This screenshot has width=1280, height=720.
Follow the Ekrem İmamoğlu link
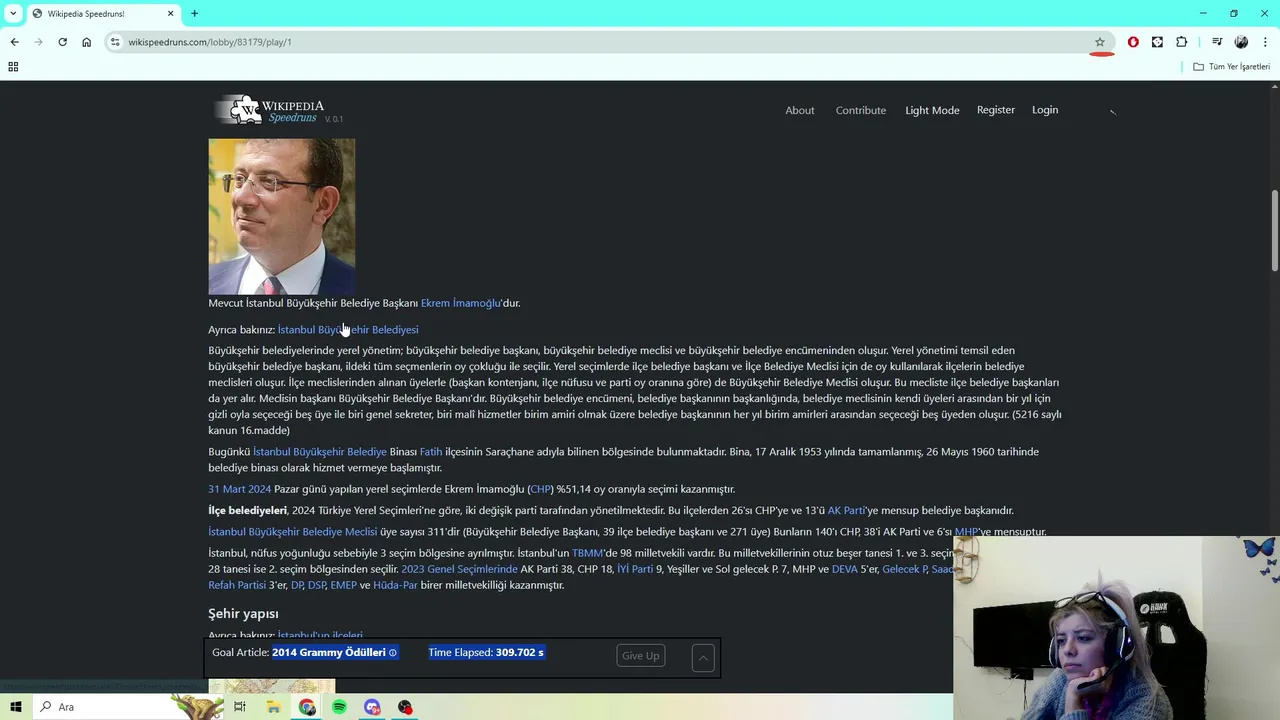point(460,303)
